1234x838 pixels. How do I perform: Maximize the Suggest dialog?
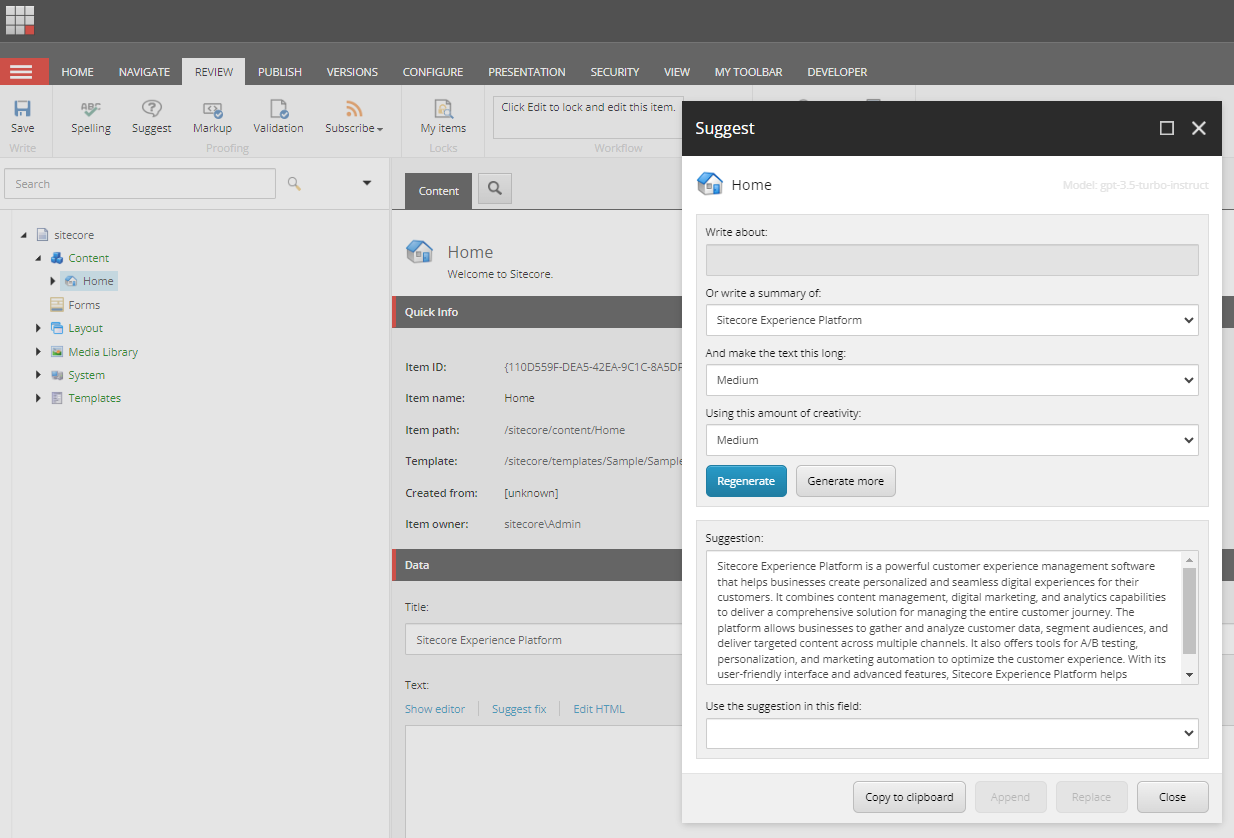(1167, 128)
